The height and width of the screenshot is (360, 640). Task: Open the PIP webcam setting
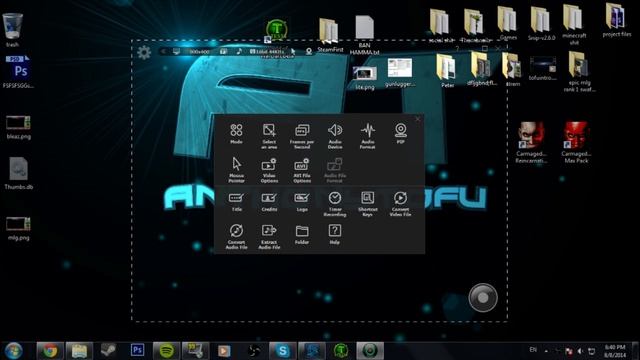400,133
